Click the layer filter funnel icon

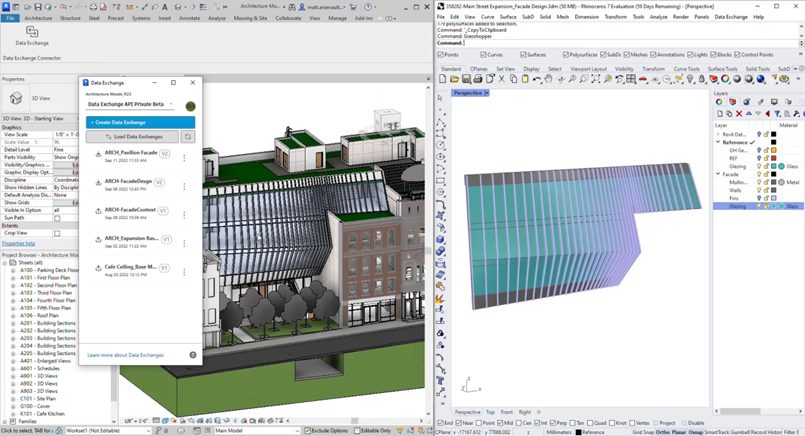click(777, 114)
